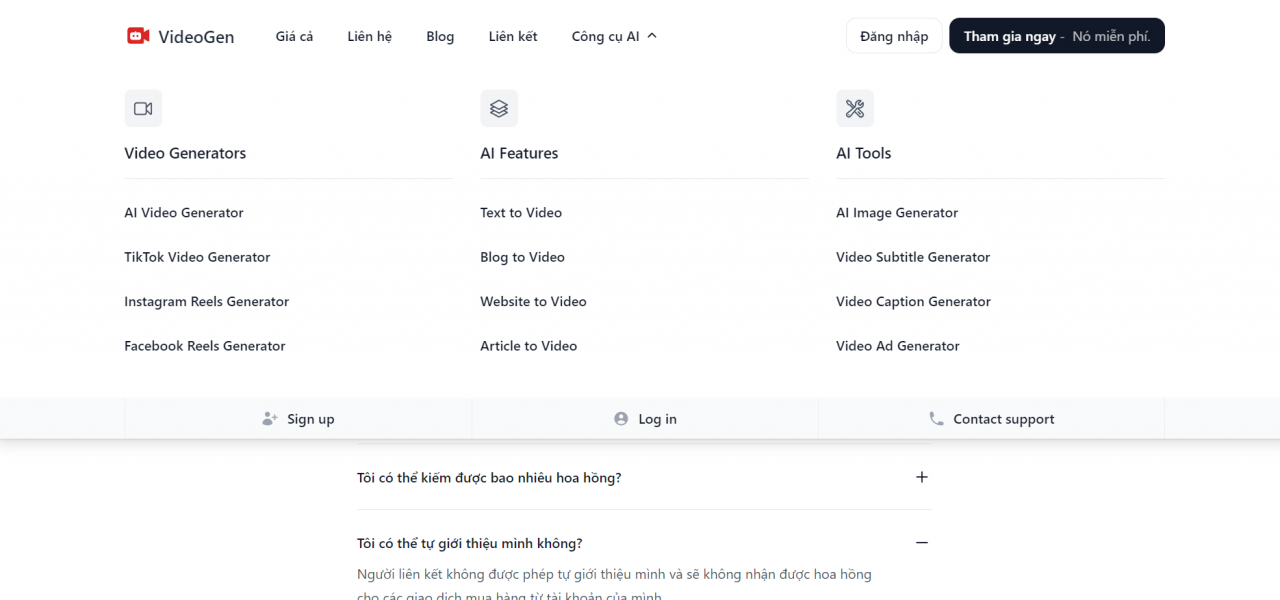Click the AI Tools wrench icon
1280x600 pixels.
[x=855, y=109]
